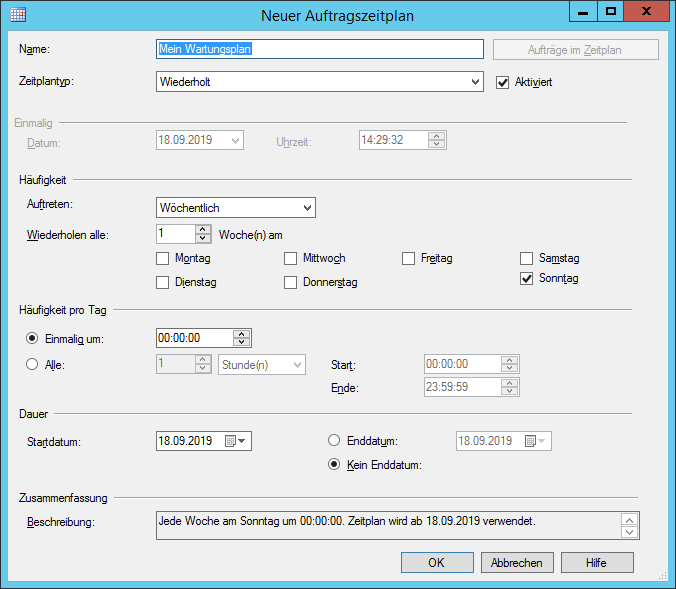
Task: Check the Donnerstag checkbox
Action: [291, 282]
